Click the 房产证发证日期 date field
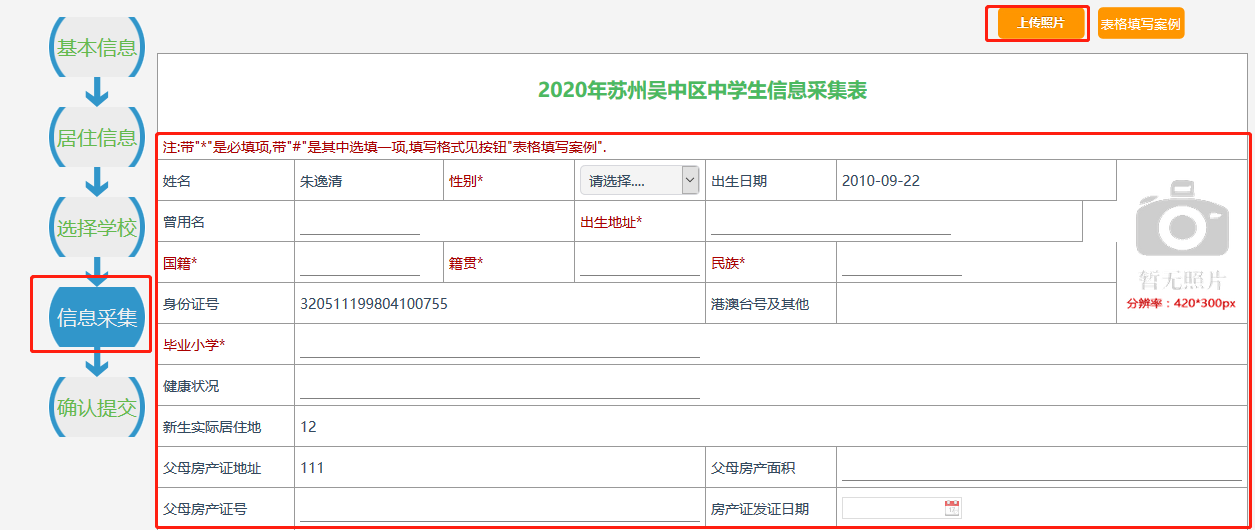Screen dimensions: 1255x530 [892, 508]
